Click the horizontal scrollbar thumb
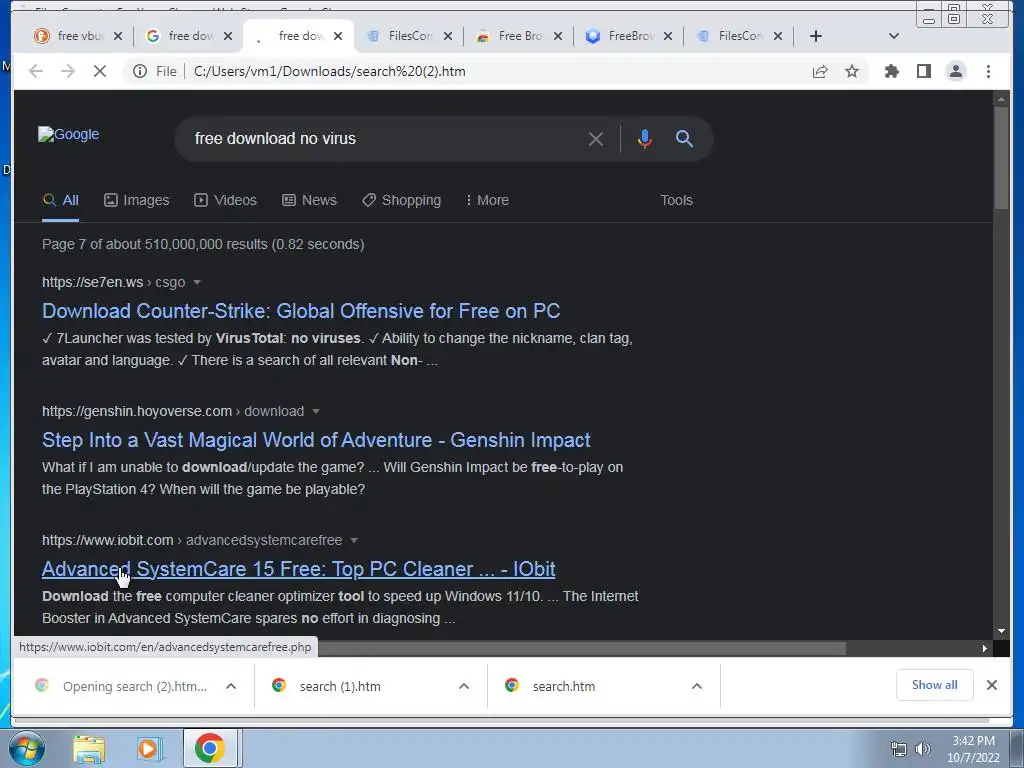The image size is (1024, 768). tap(581, 648)
